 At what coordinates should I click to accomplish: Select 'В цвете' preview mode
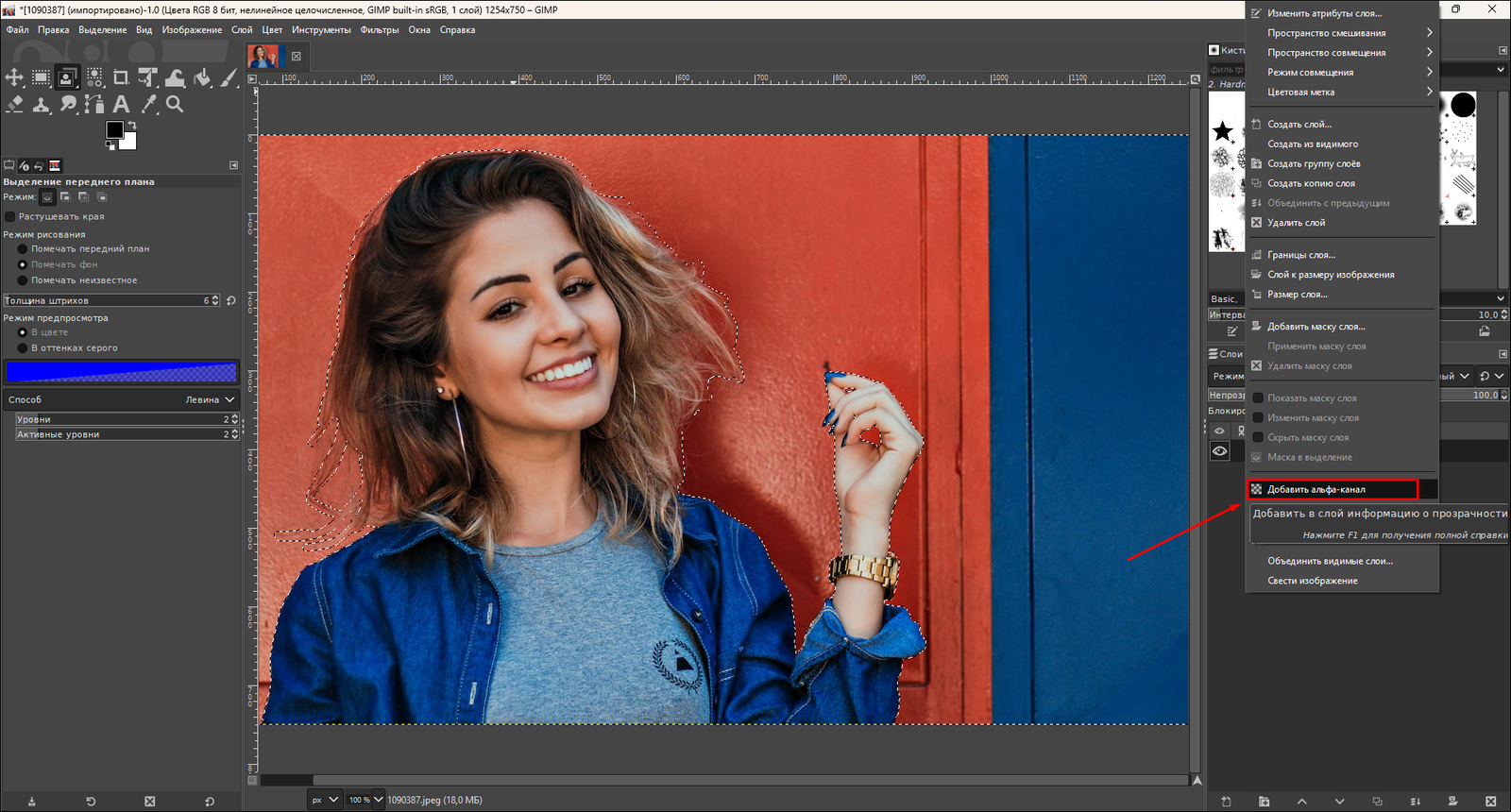[23, 332]
